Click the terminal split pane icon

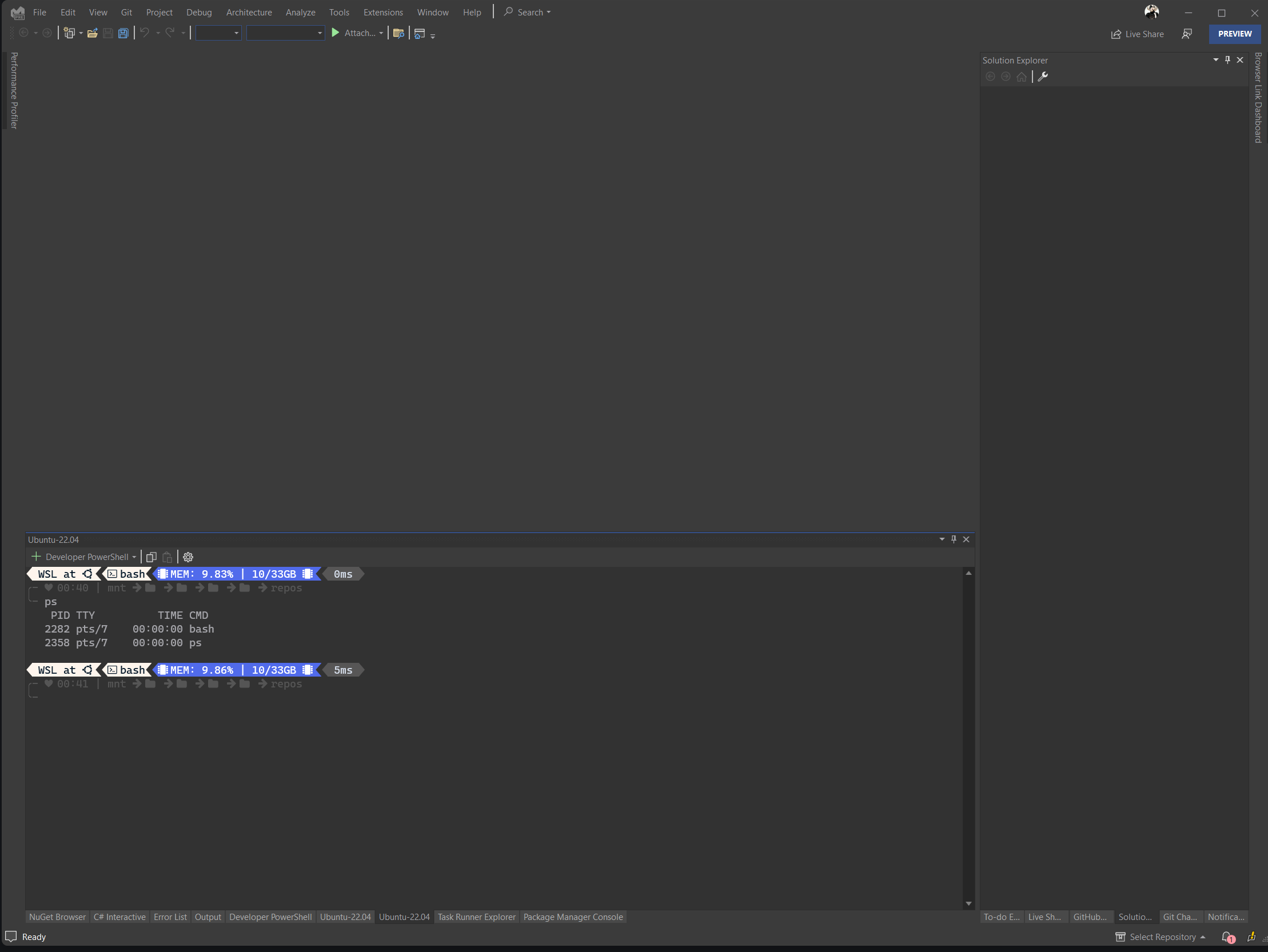click(x=150, y=557)
